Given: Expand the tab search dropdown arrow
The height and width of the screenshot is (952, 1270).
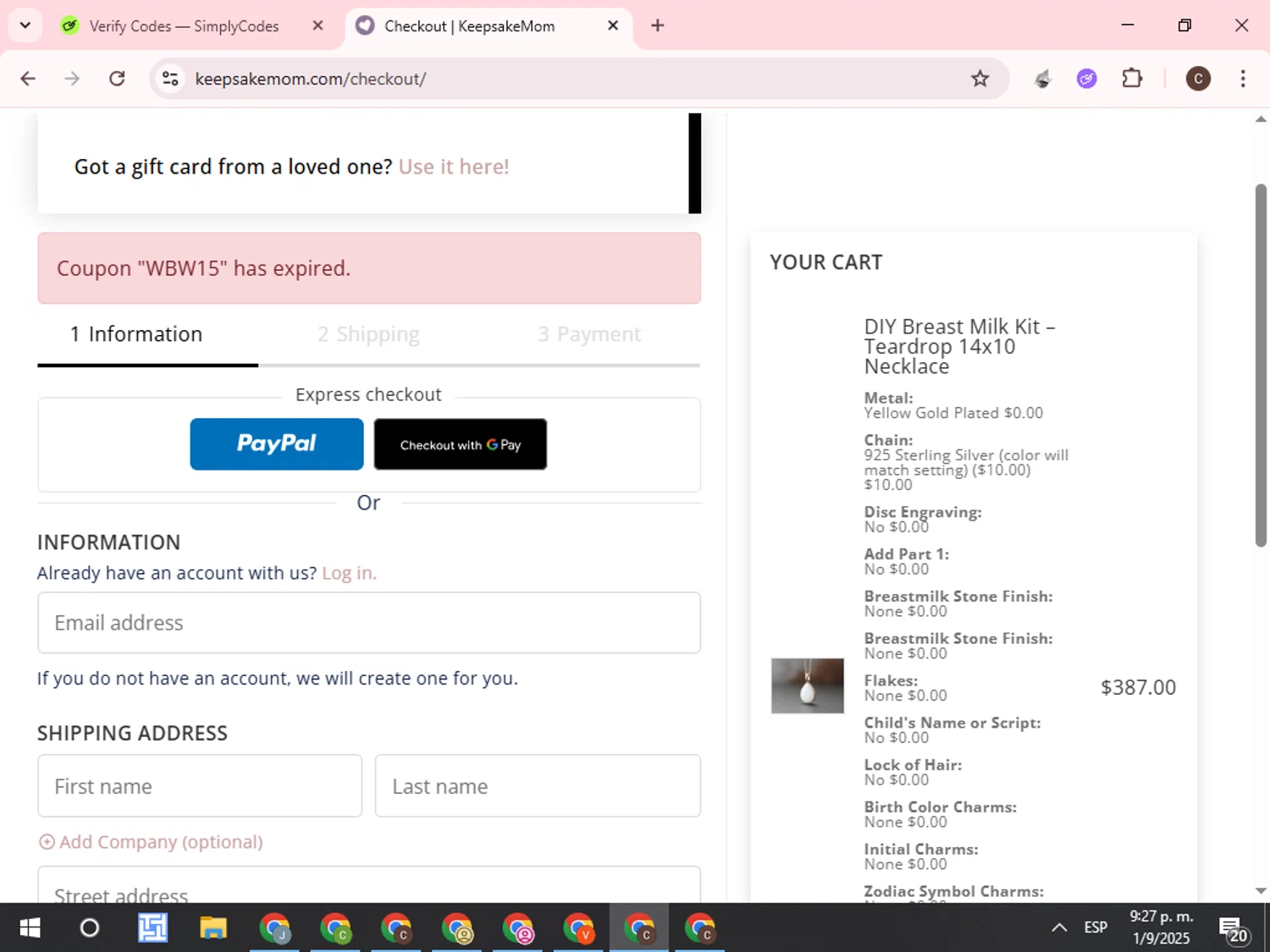Looking at the screenshot, I should tap(25, 25).
